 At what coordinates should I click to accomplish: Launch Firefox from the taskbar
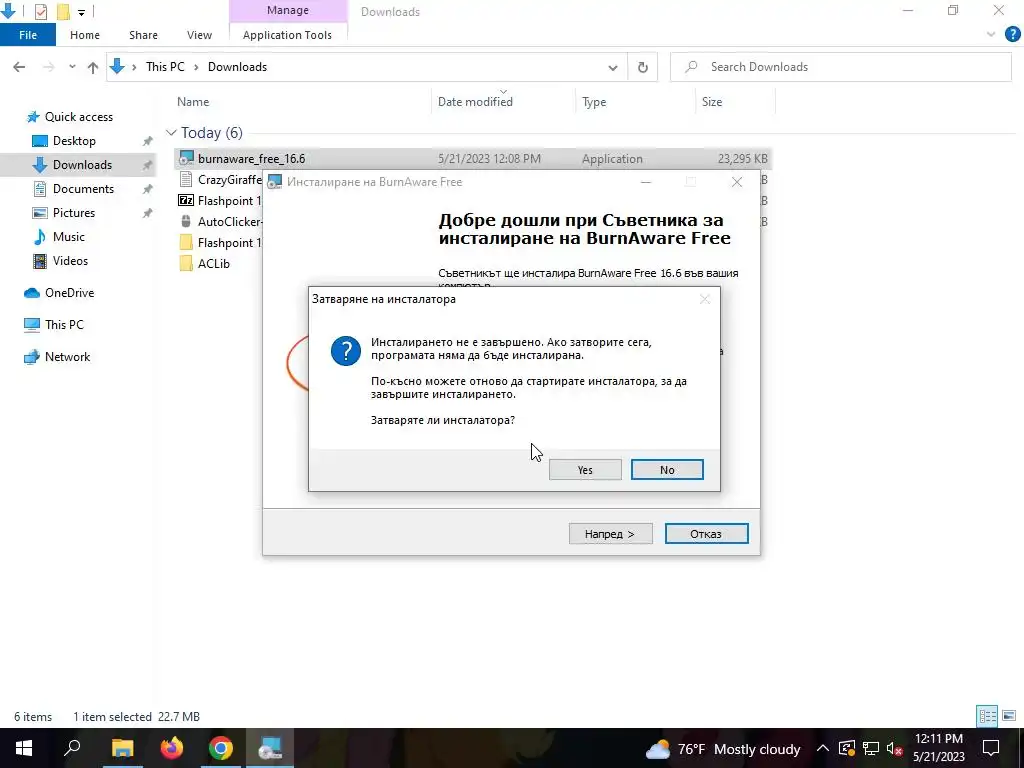coord(172,748)
